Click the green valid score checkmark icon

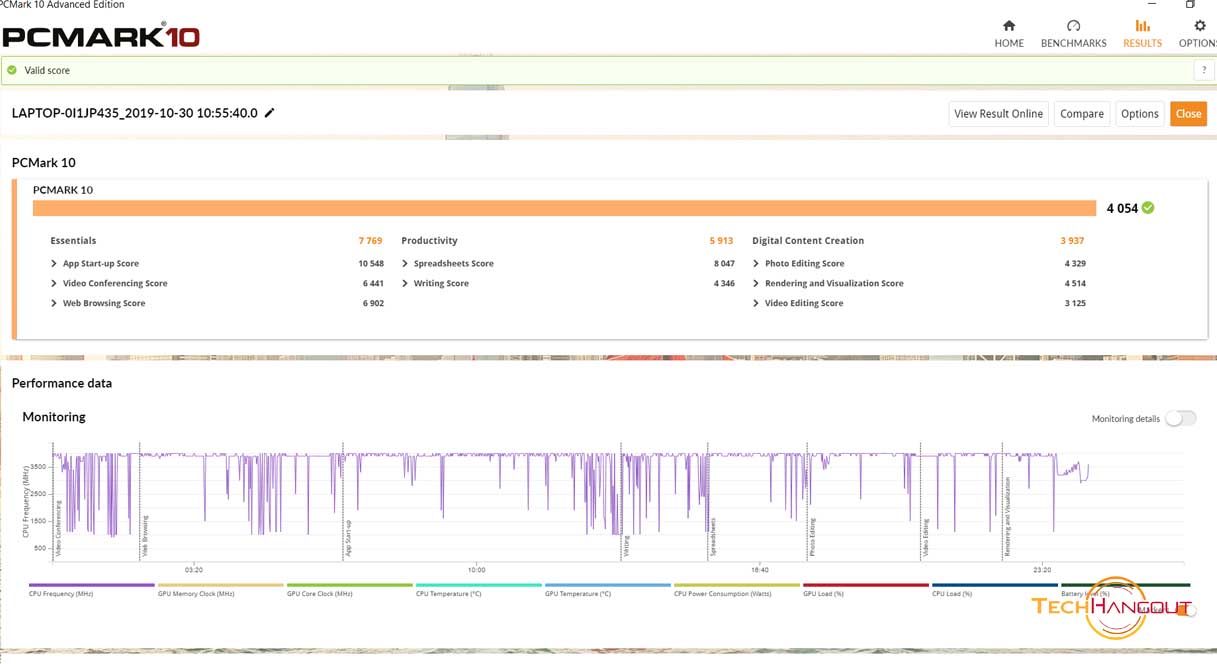pyautogui.click(x=12, y=70)
